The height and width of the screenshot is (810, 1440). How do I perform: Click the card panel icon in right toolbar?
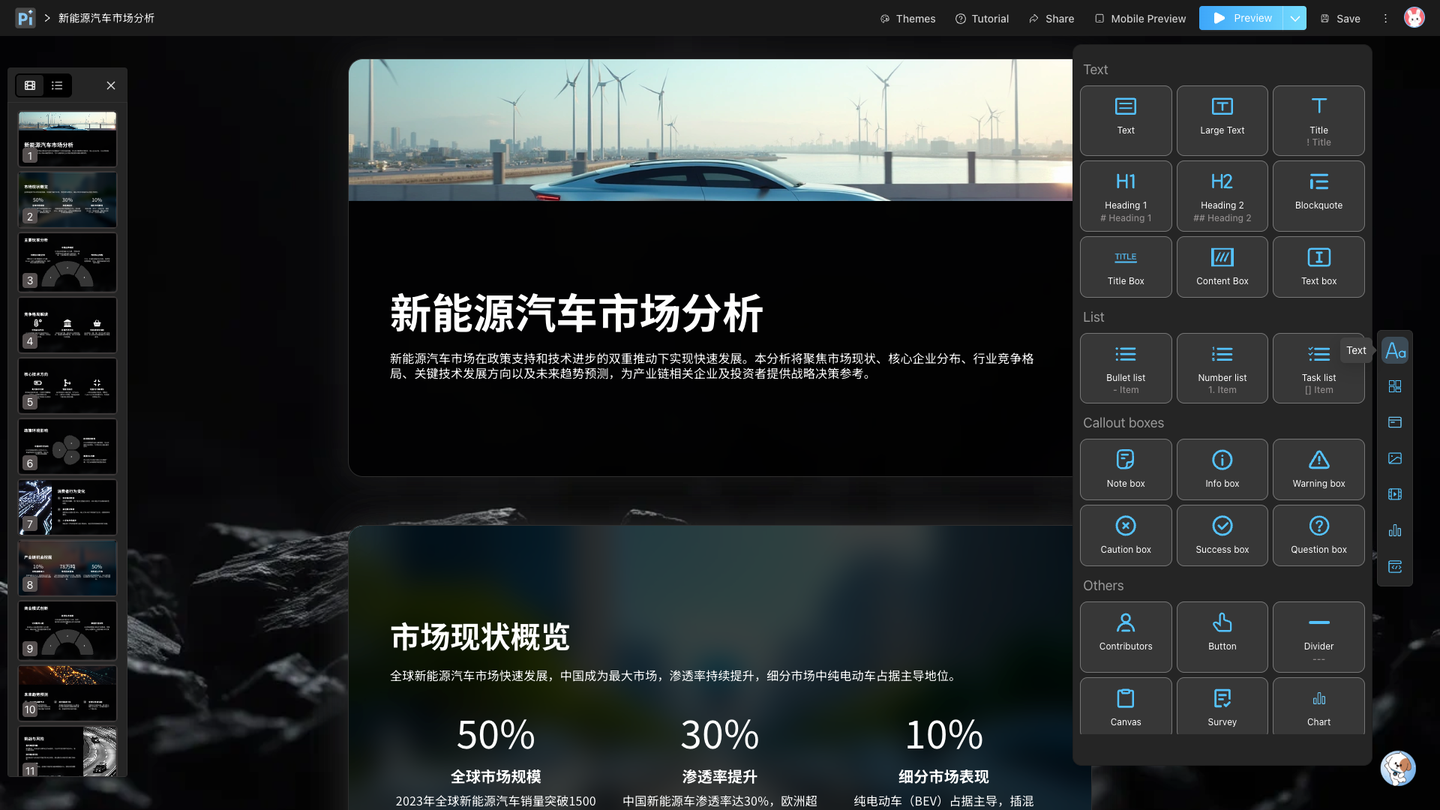click(x=1395, y=422)
